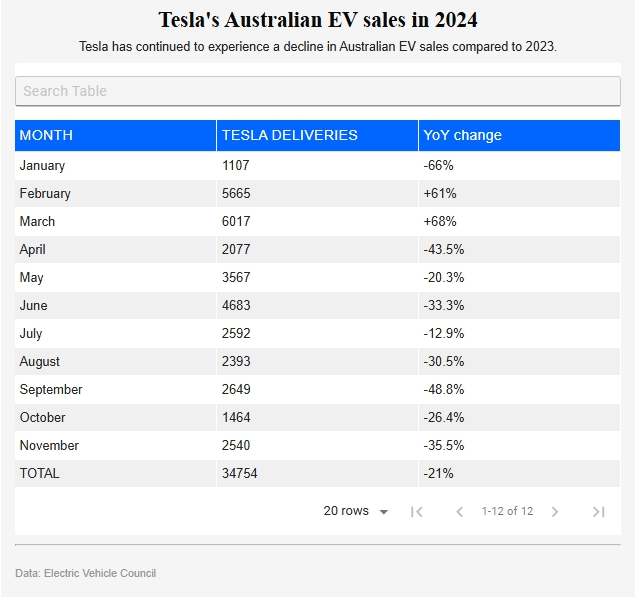Select the November YoY change -35.5%
Screen dimensions: 636x598
(444, 445)
